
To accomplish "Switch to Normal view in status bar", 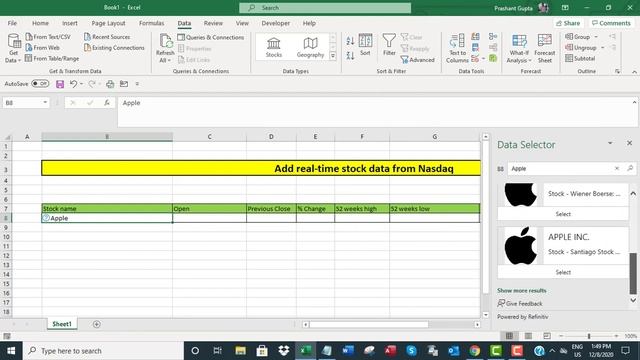I will click(509, 336).
